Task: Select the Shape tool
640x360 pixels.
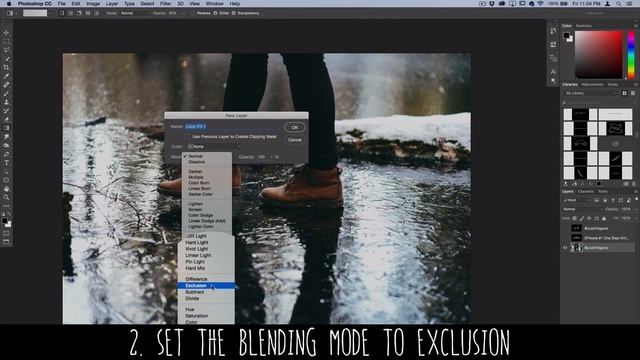Action: (6, 180)
